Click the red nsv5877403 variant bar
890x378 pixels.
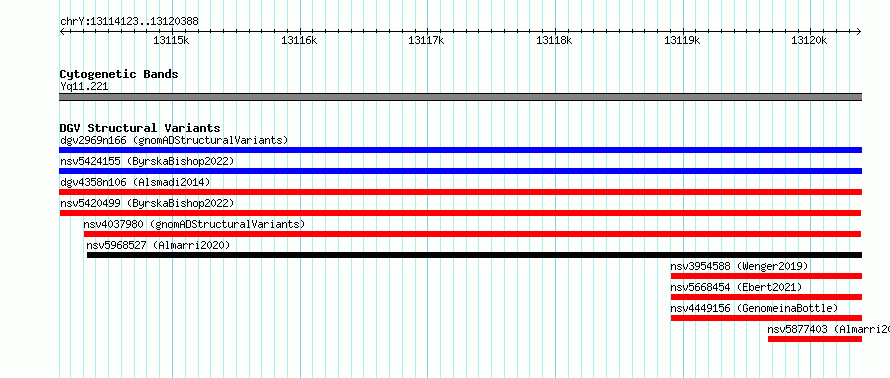(815, 339)
